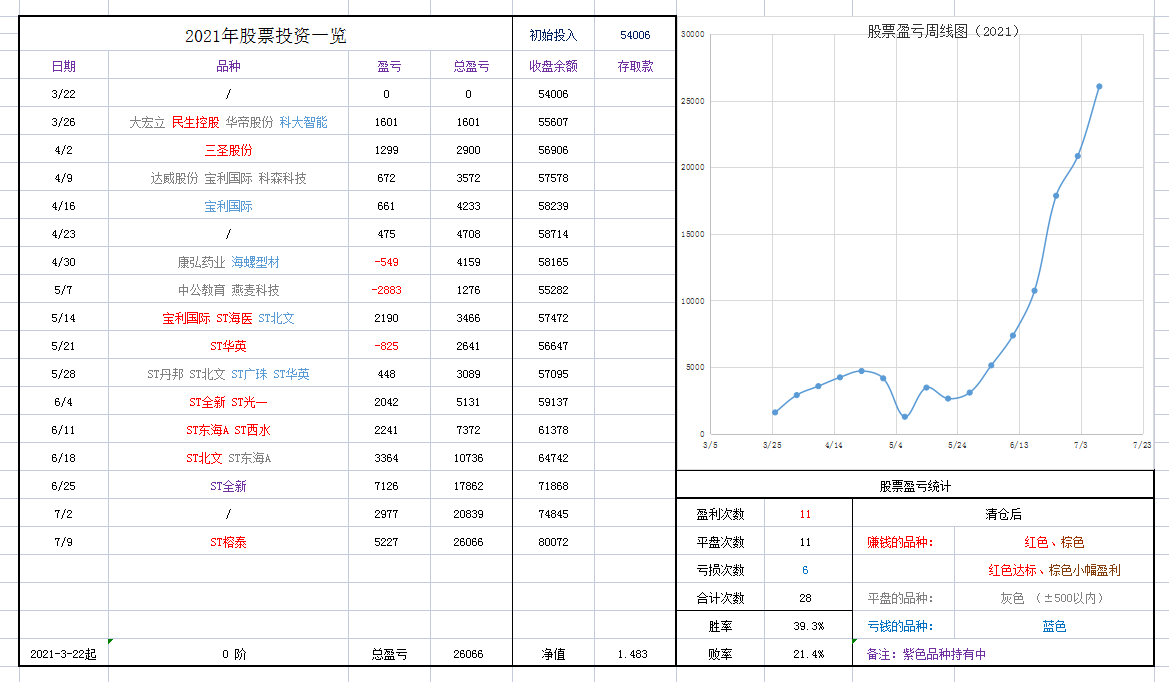This screenshot has width=1169, height=682.
Task: Select the date cell 3/26
Action: click(63, 122)
